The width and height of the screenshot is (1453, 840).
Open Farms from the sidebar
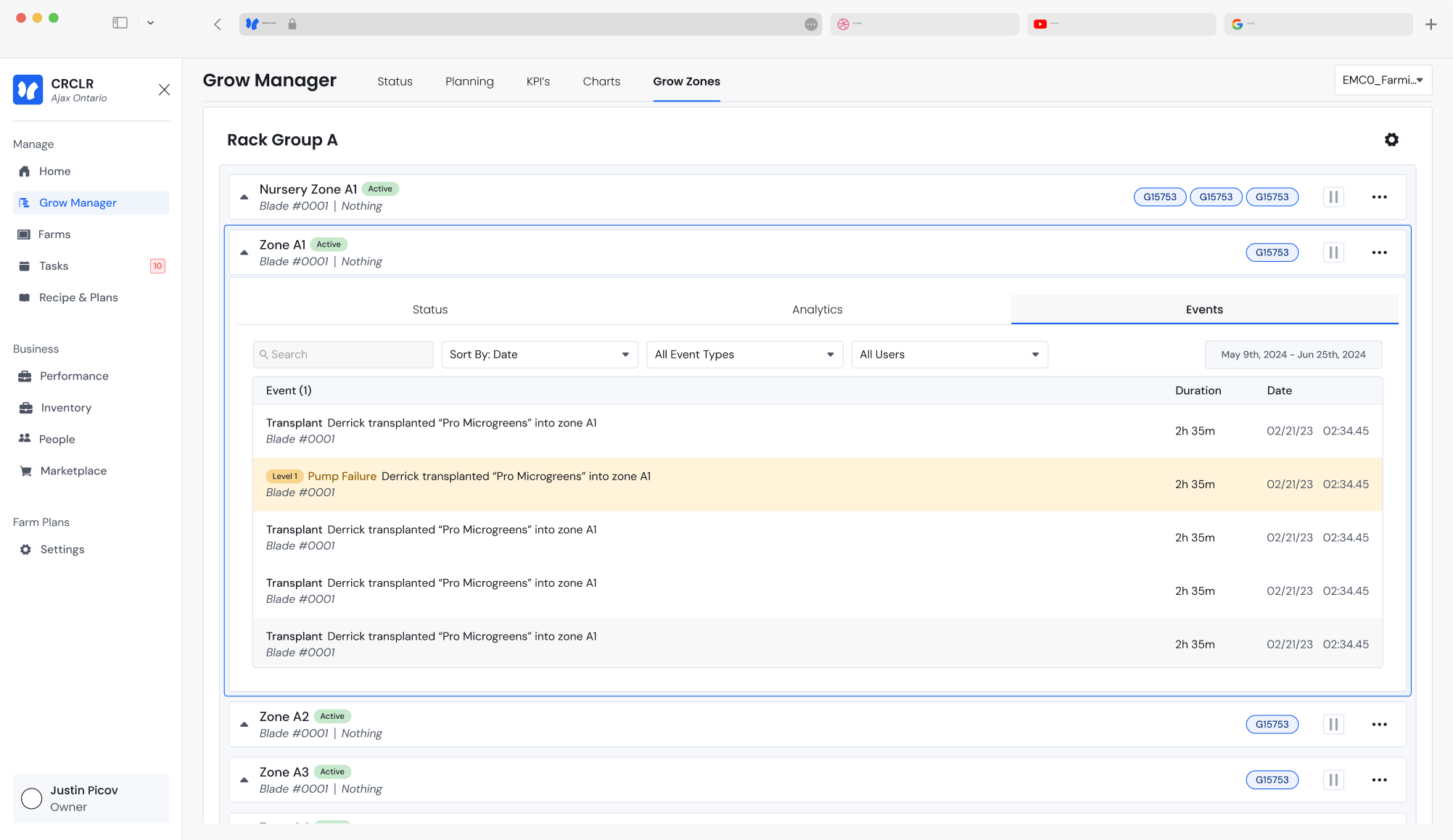[54, 234]
